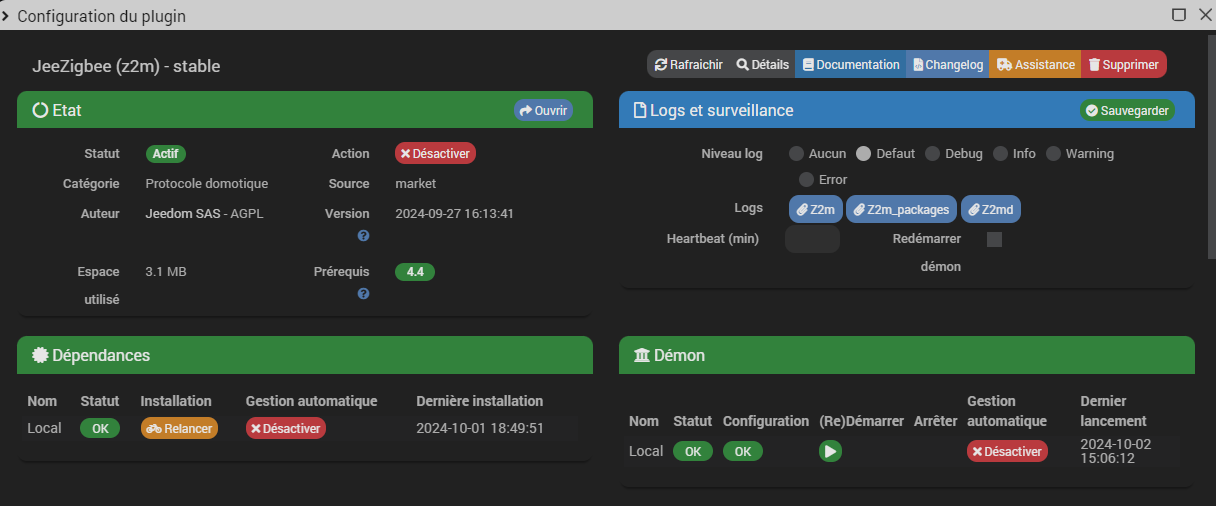Click the Heartbeat minutes input field

(812, 239)
